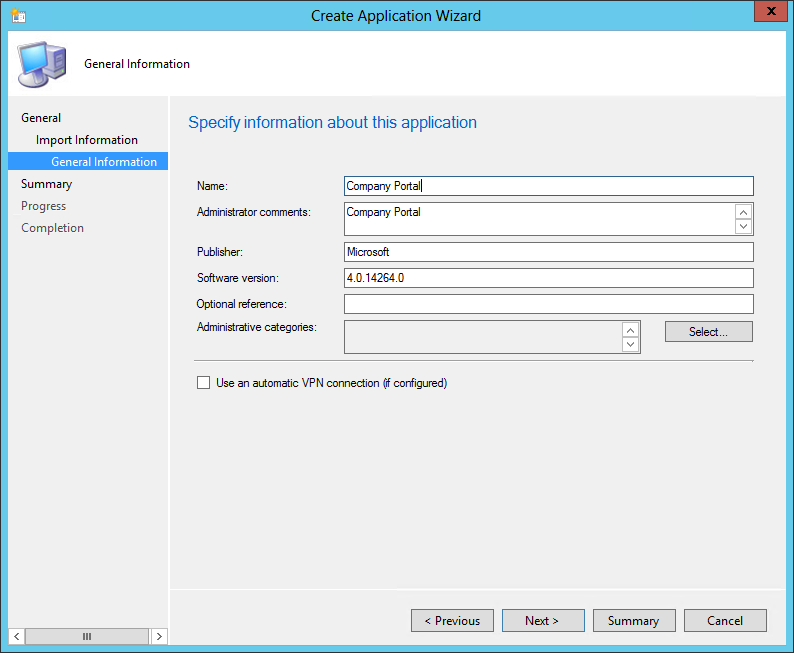Click the sidebar scrollbar left arrow

17,636
